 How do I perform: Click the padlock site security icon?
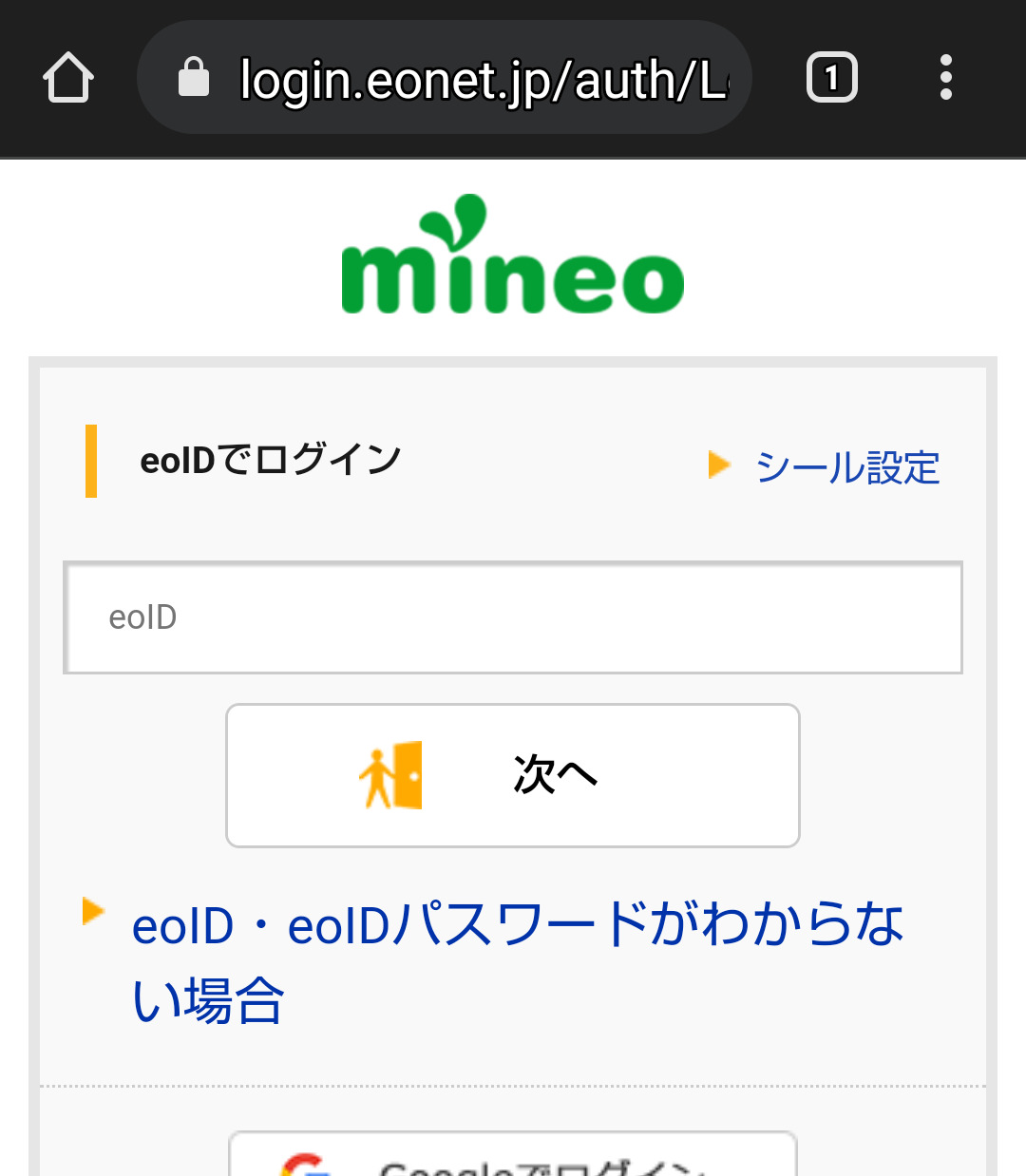pos(194,77)
